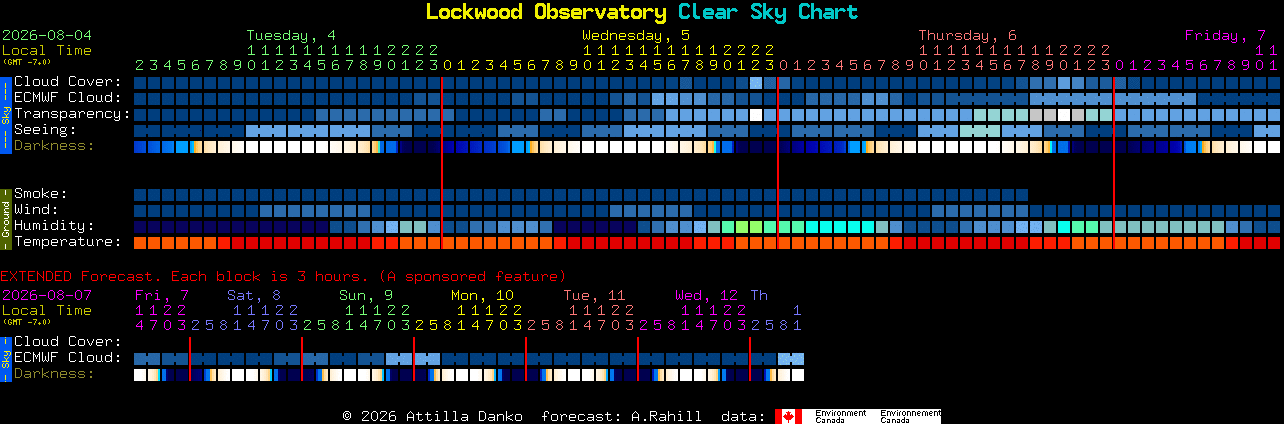Open the Seeing row label
The image size is (1284, 424).
point(45,130)
